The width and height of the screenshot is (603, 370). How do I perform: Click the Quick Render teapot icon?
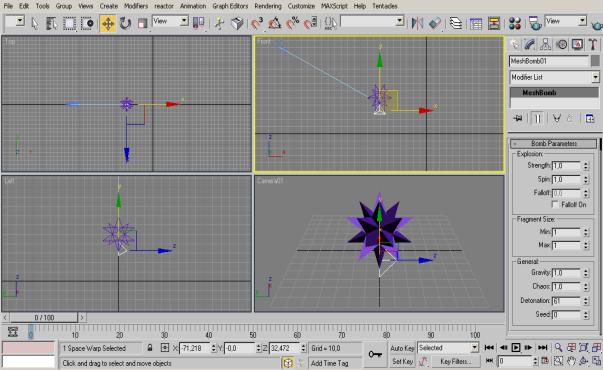pos(597,25)
